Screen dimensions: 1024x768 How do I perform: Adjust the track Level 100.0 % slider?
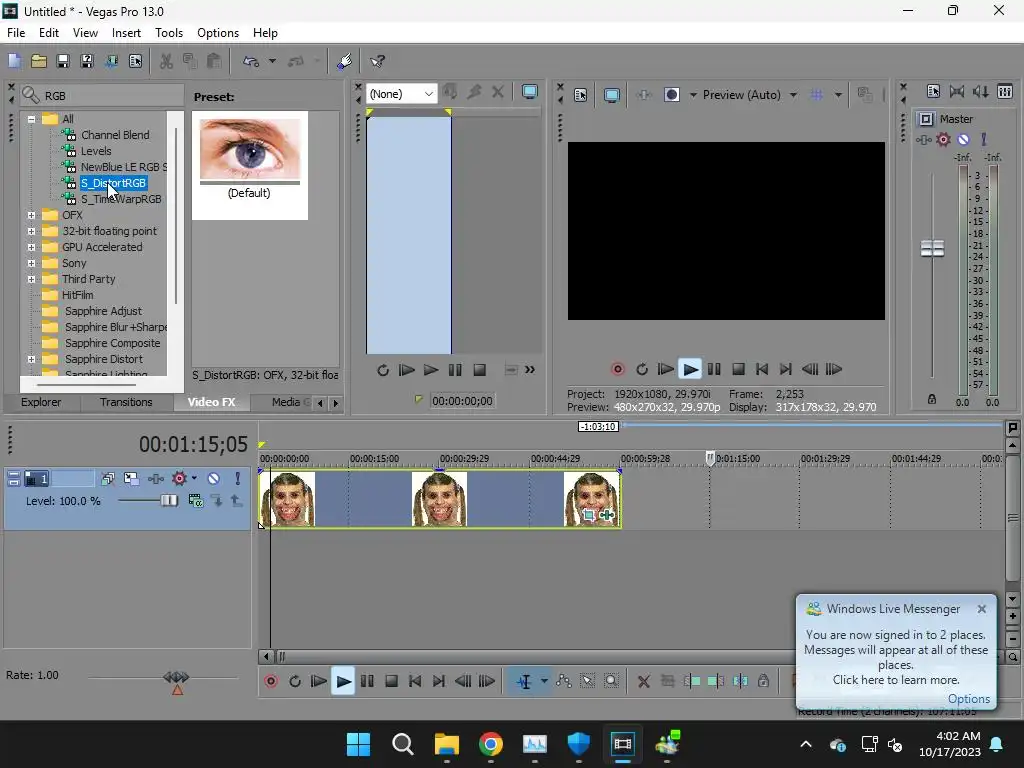(x=168, y=501)
